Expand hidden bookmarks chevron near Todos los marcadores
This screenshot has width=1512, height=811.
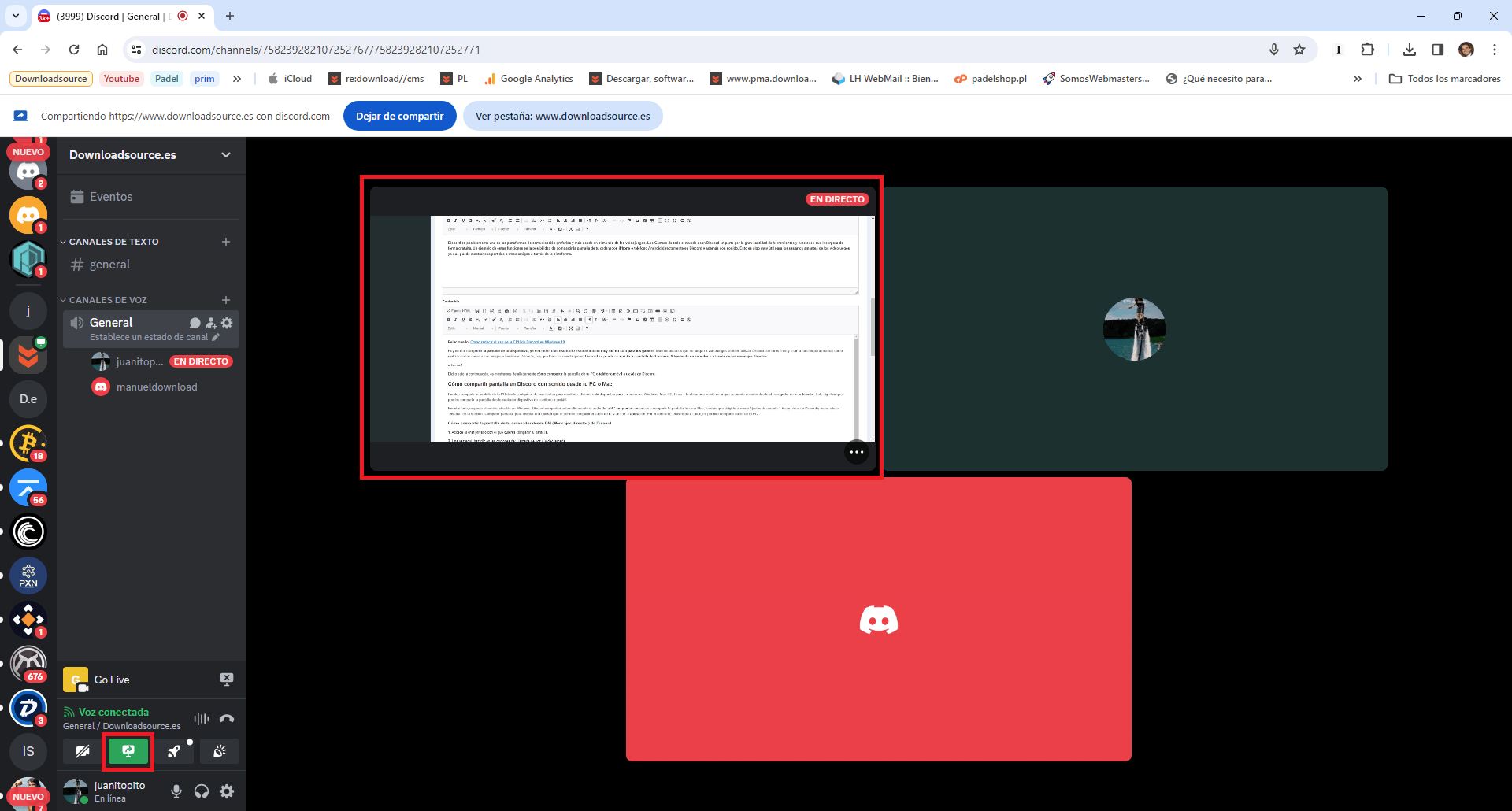tap(1358, 79)
